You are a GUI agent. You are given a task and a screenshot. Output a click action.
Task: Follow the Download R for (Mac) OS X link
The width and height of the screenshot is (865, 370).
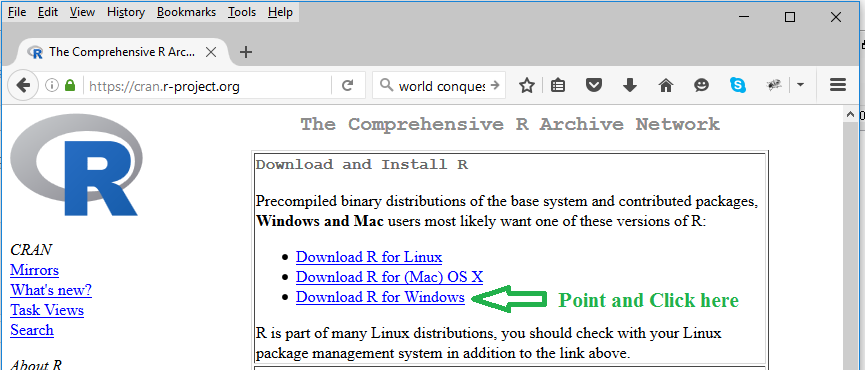coord(389,277)
